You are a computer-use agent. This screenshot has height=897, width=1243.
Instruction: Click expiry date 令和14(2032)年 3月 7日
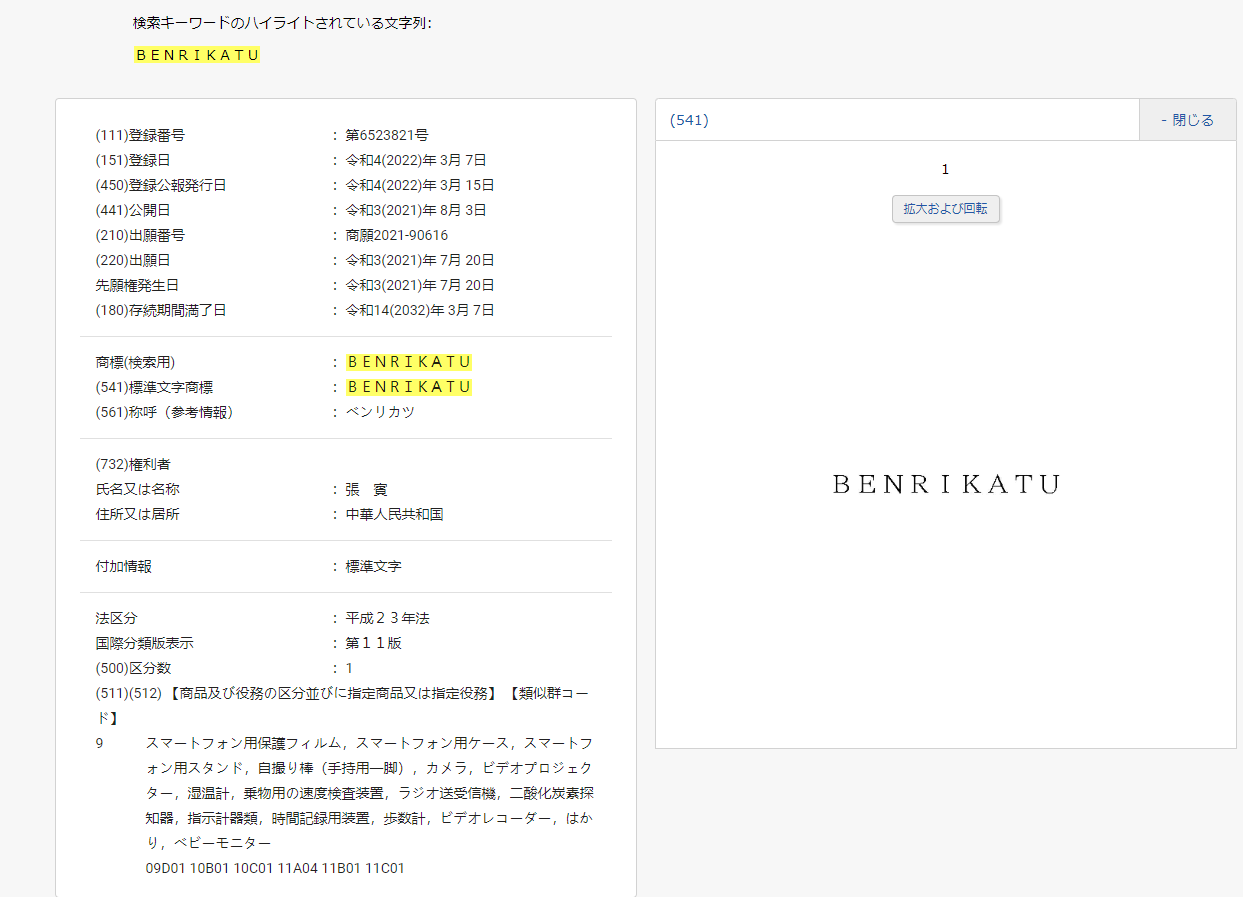coord(420,310)
